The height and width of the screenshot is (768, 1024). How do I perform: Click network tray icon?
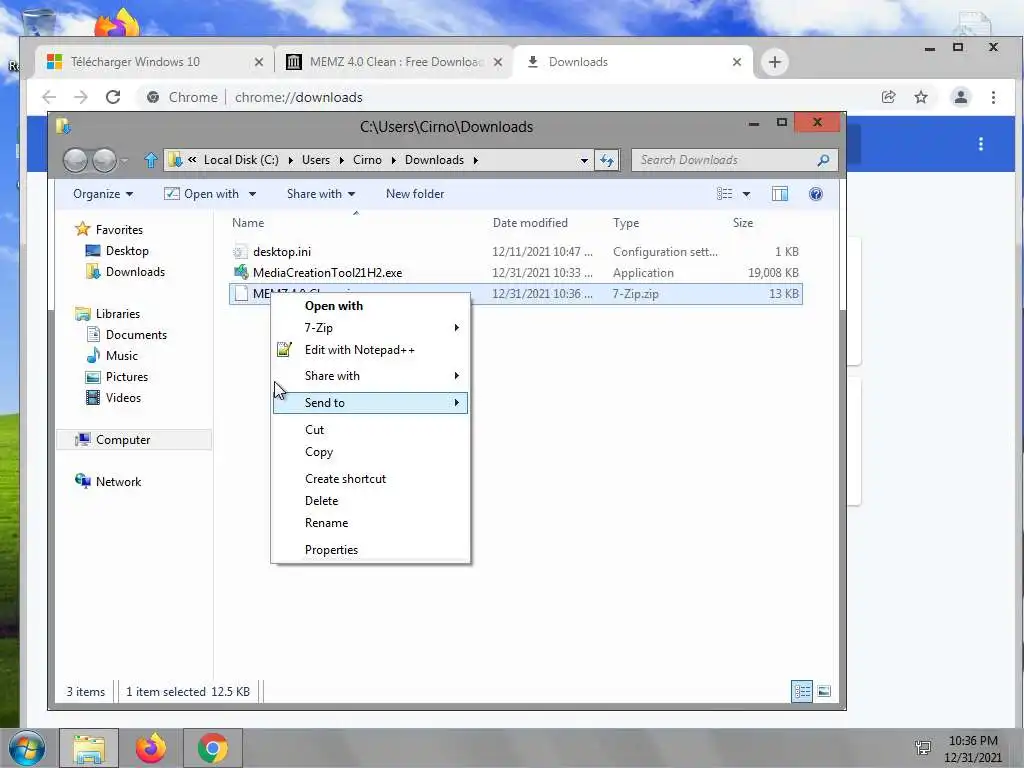pos(923,748)
